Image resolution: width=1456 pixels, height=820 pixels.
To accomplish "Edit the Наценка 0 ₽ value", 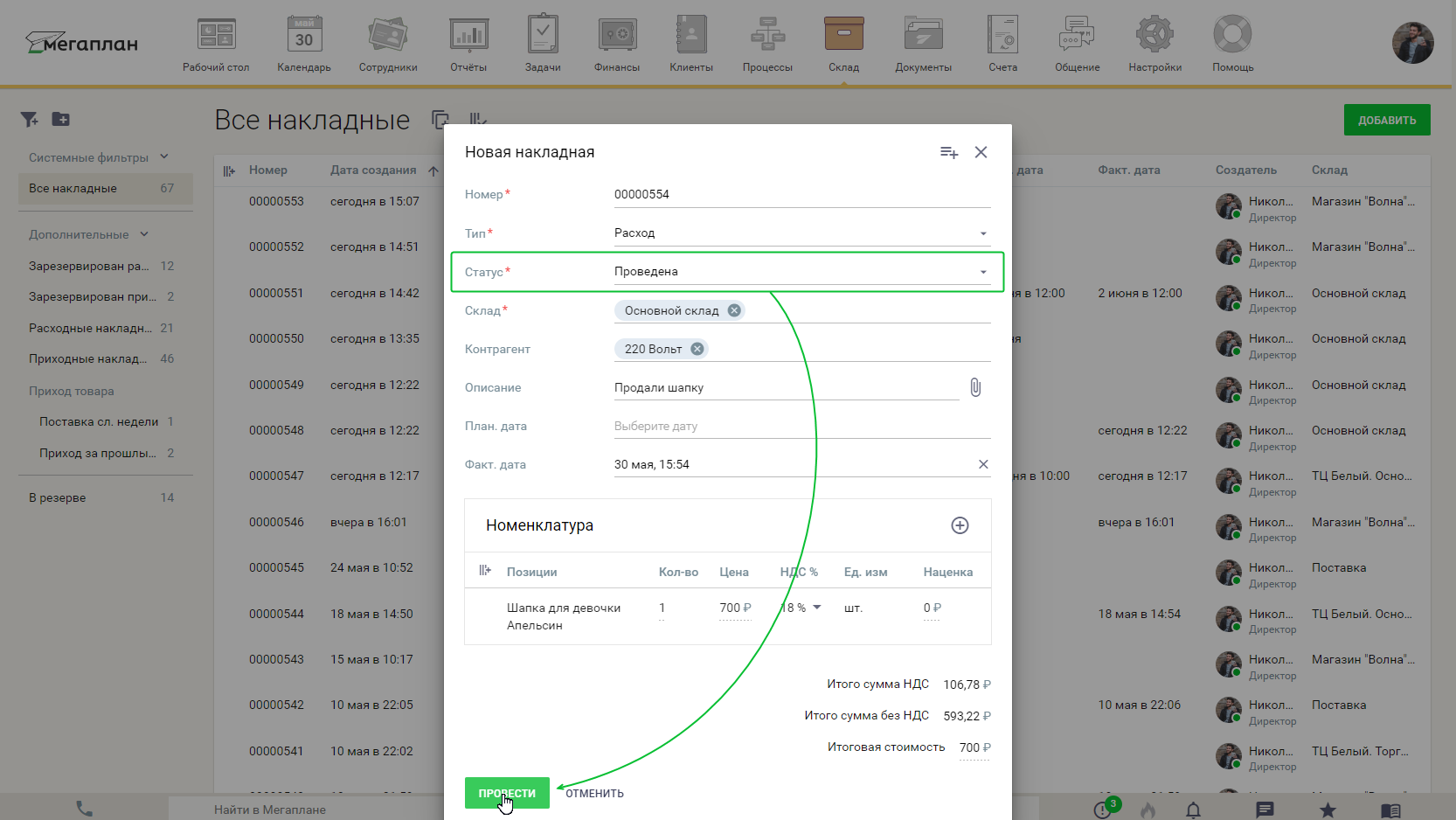I will (933, 608).
